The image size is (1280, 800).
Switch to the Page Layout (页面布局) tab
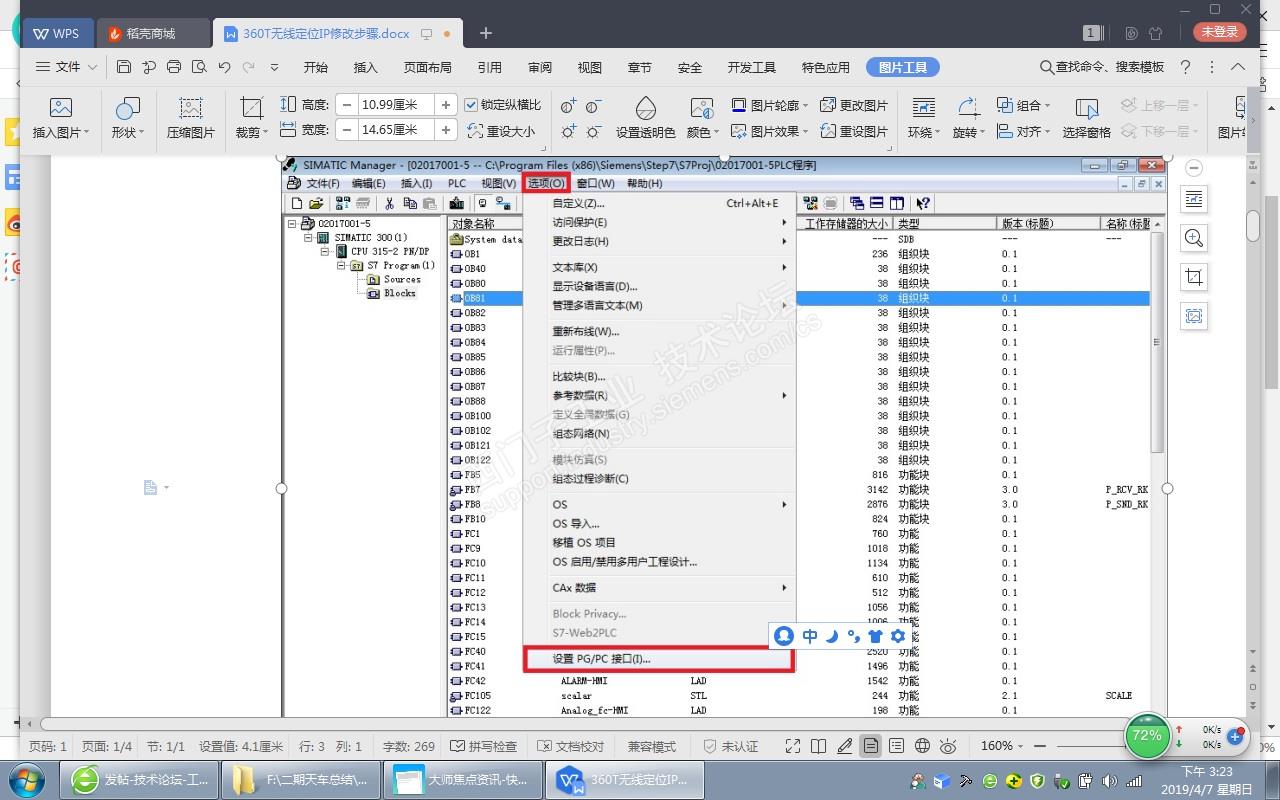pos(427,67)
